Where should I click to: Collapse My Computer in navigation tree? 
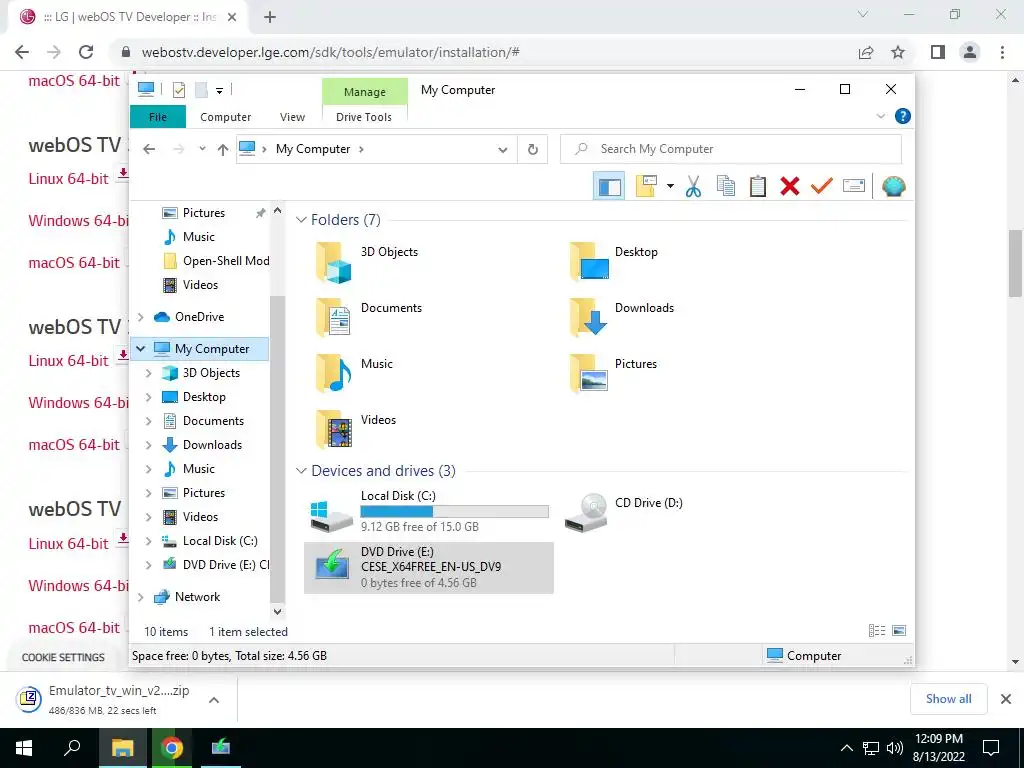tap(140, 349)
